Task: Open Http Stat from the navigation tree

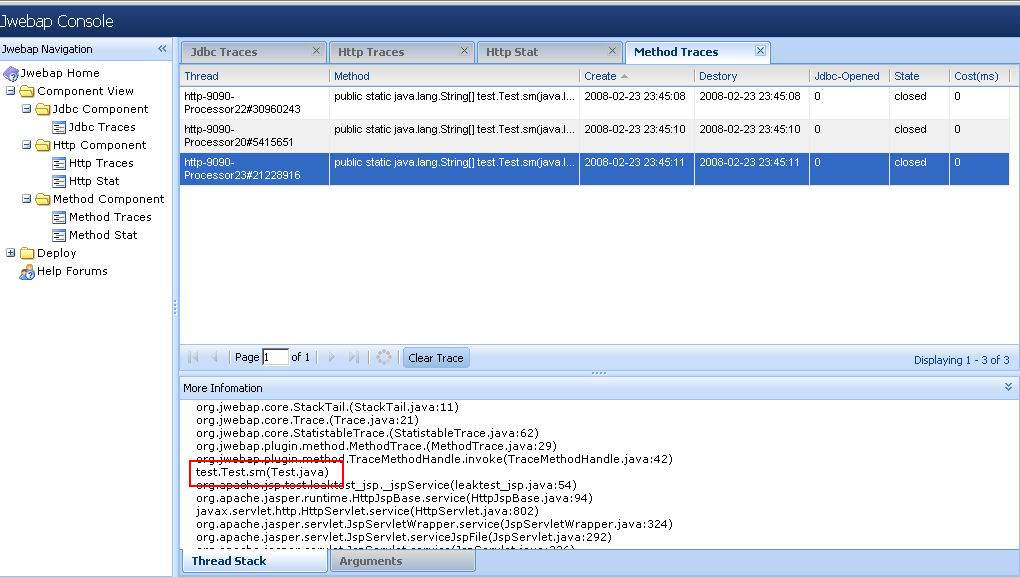Action: 94,181
